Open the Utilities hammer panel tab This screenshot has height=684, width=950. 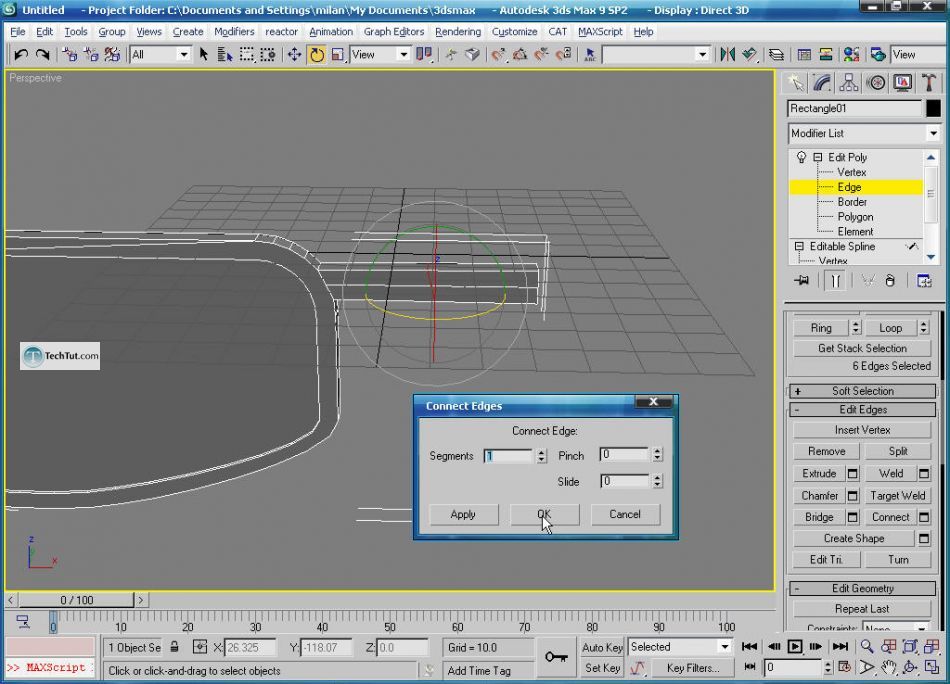pos(929,83)
